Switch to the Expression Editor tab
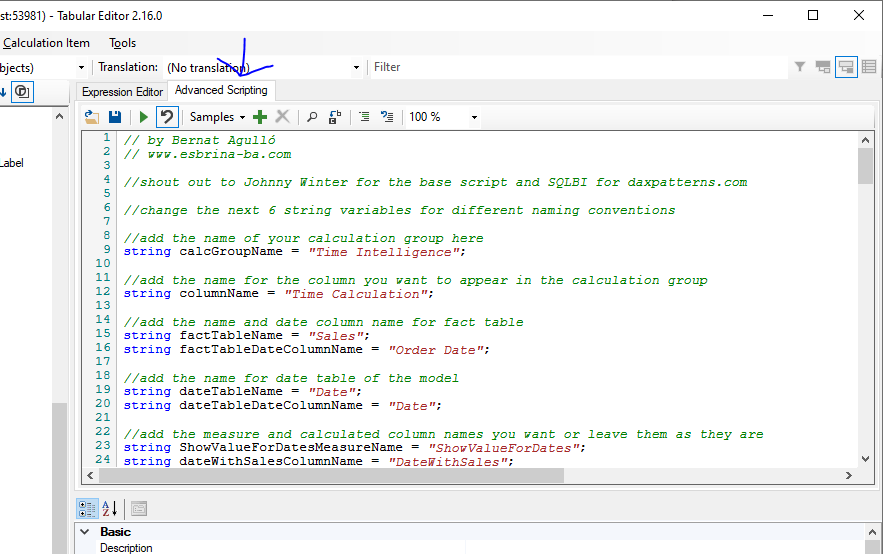This screenshot has width=883, height=554. [x=122, y=91]
